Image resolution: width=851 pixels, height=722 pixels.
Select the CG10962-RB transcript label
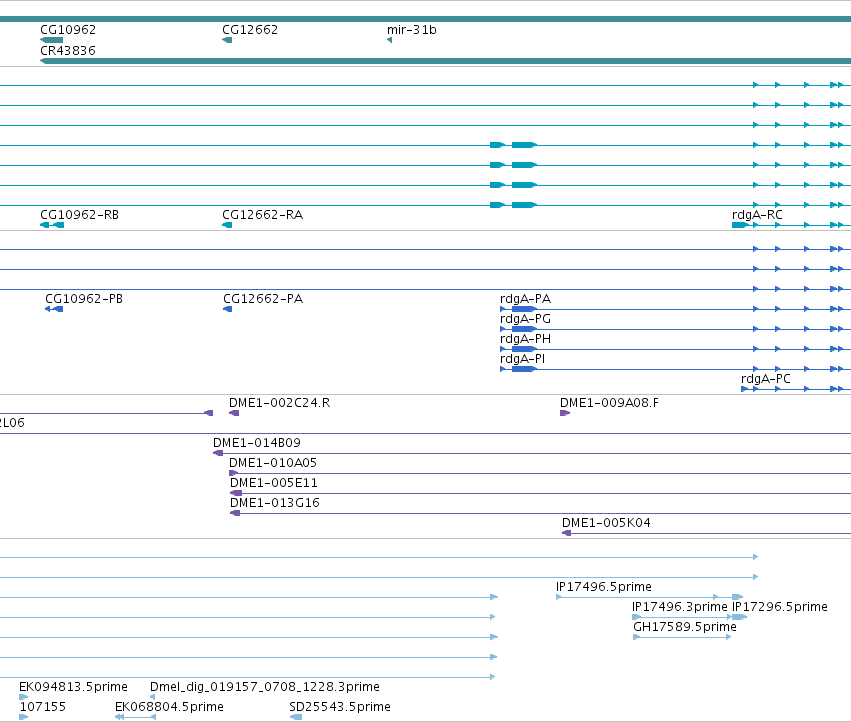[x=79, y=215]
